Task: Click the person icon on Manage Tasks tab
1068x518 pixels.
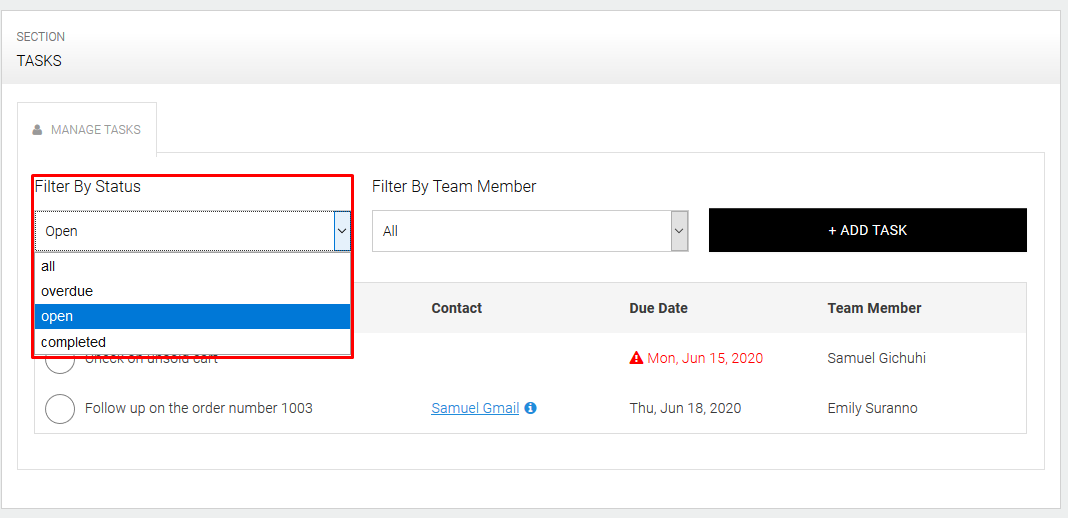Action: point(38,130)
